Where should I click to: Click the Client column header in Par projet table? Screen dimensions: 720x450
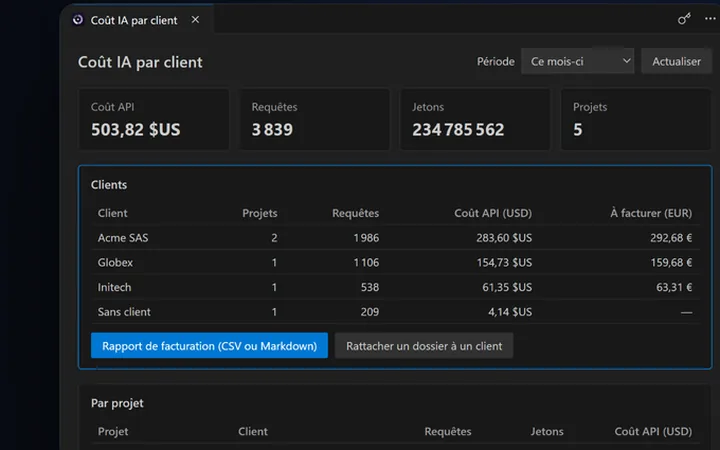253,432
